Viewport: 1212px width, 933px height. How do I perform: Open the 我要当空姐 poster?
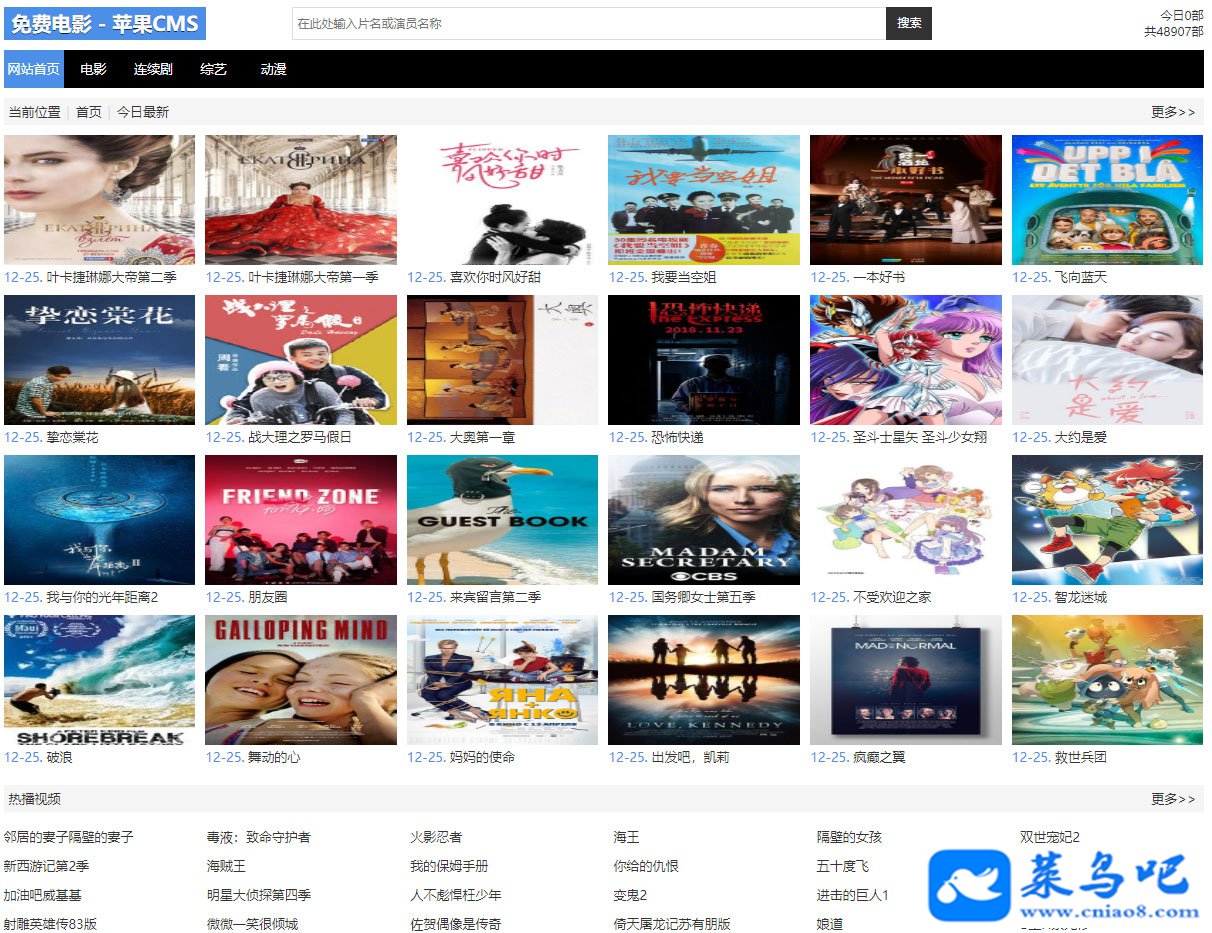coord(704,200)
